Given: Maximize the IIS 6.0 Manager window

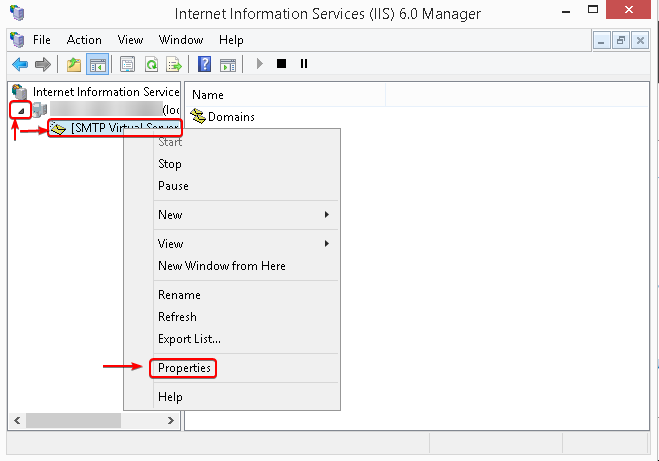Looking at the screenshot, I should click(x=593, y=10).
